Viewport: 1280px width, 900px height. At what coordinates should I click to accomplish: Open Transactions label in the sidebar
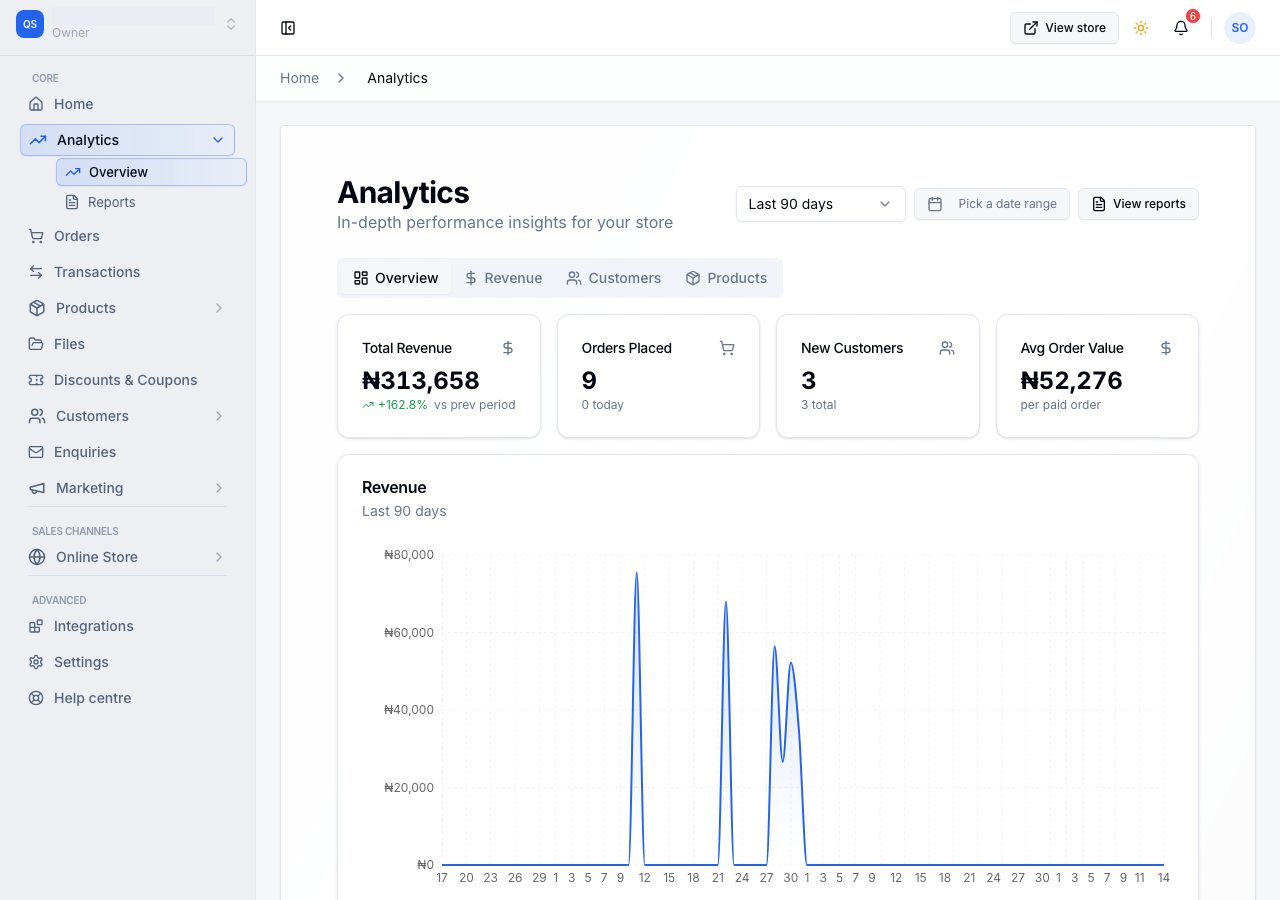pyautogui.click(x=97, y=272)
